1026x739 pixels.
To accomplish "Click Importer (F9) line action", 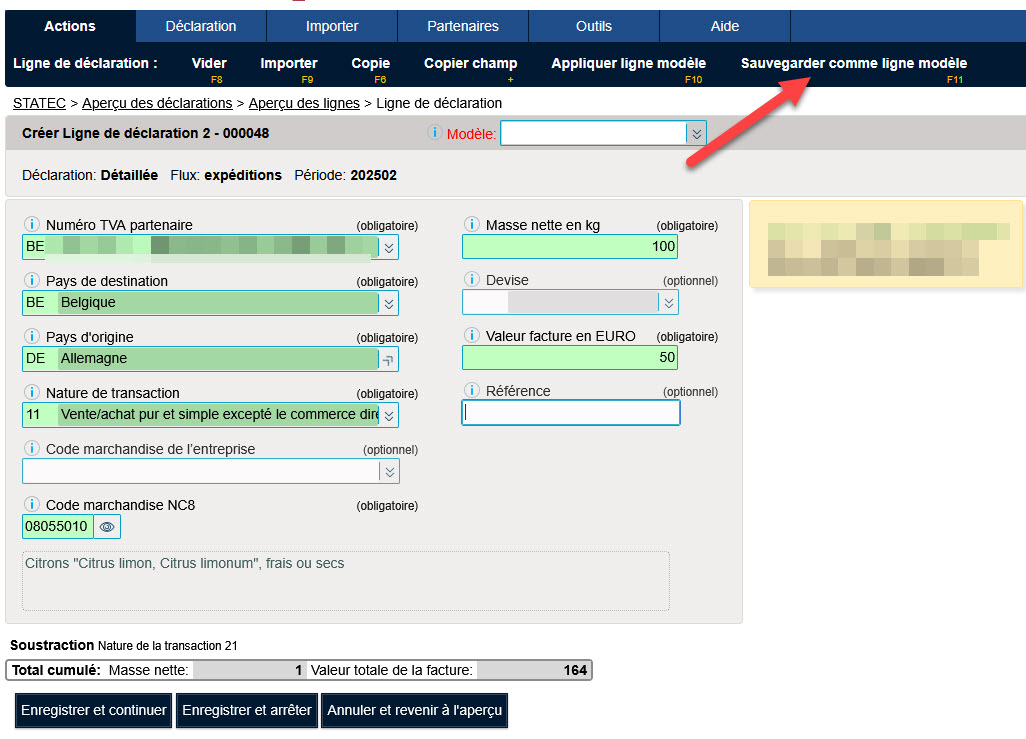I will pos(289,64).
